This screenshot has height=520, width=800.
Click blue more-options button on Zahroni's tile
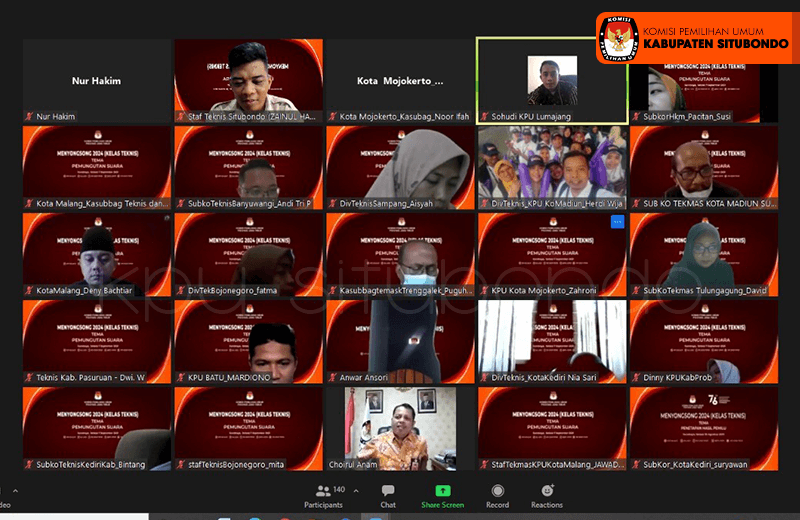pyautogui.click(x=617, y=221)
